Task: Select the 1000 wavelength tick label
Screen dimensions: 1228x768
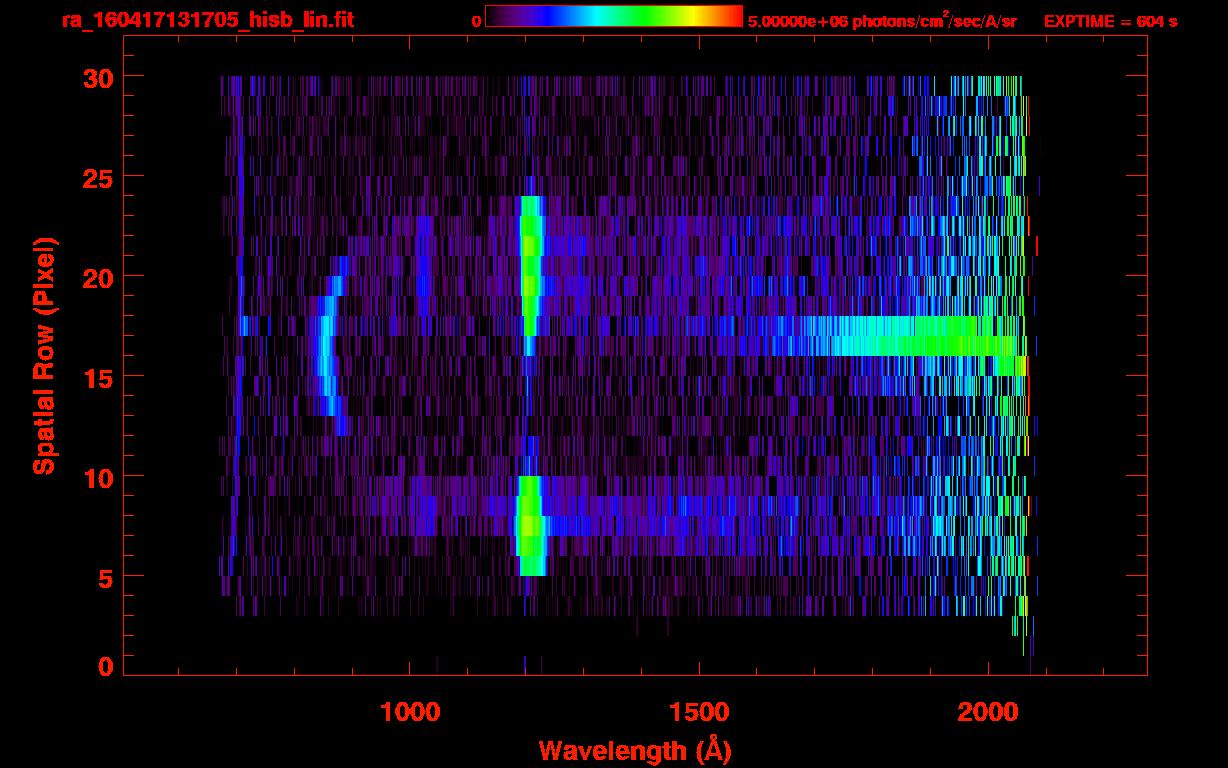Action: [x=410, y=712]
